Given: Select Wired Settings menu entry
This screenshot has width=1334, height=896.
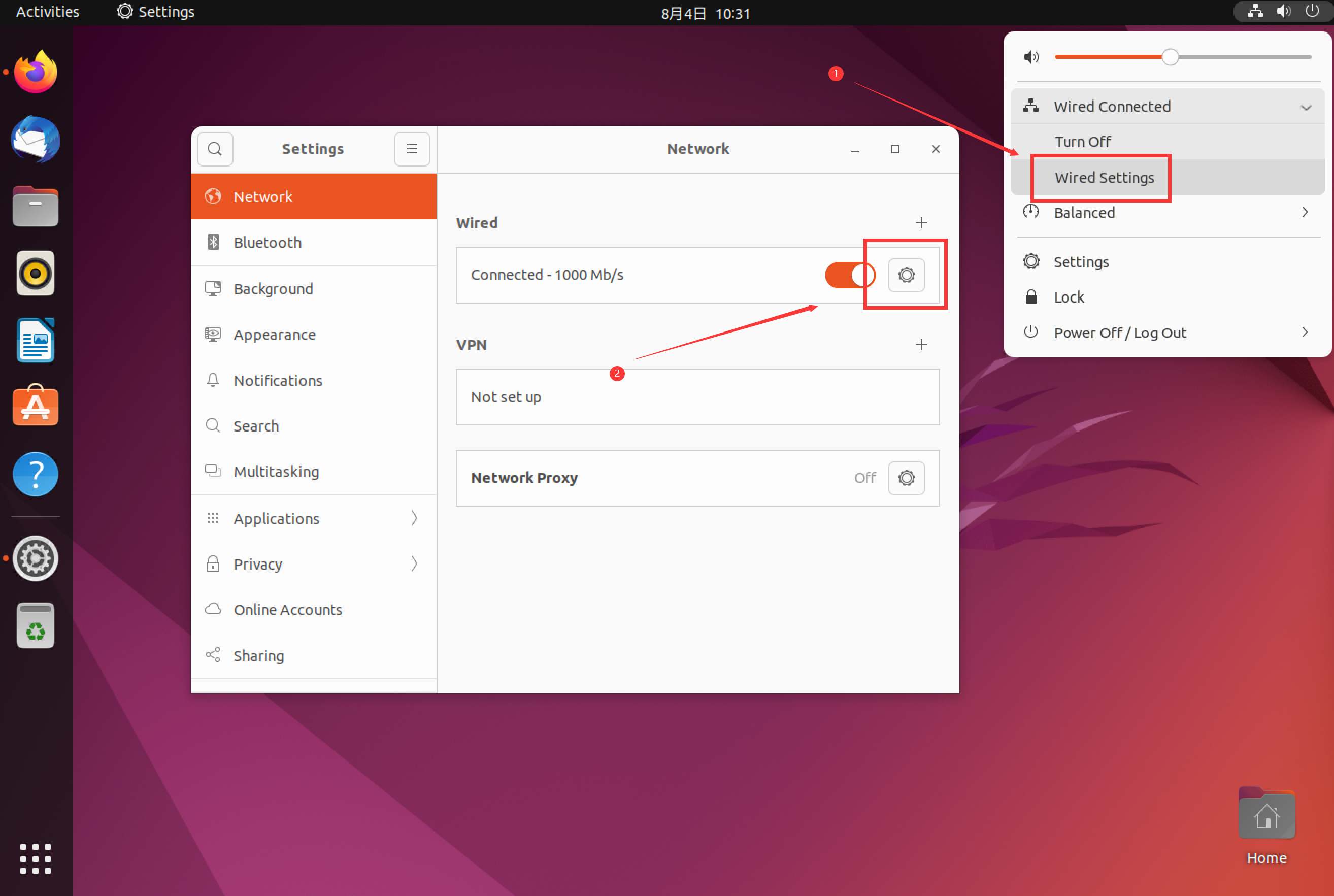Looking at the screenshot, I should click(x=1104, y=177).
